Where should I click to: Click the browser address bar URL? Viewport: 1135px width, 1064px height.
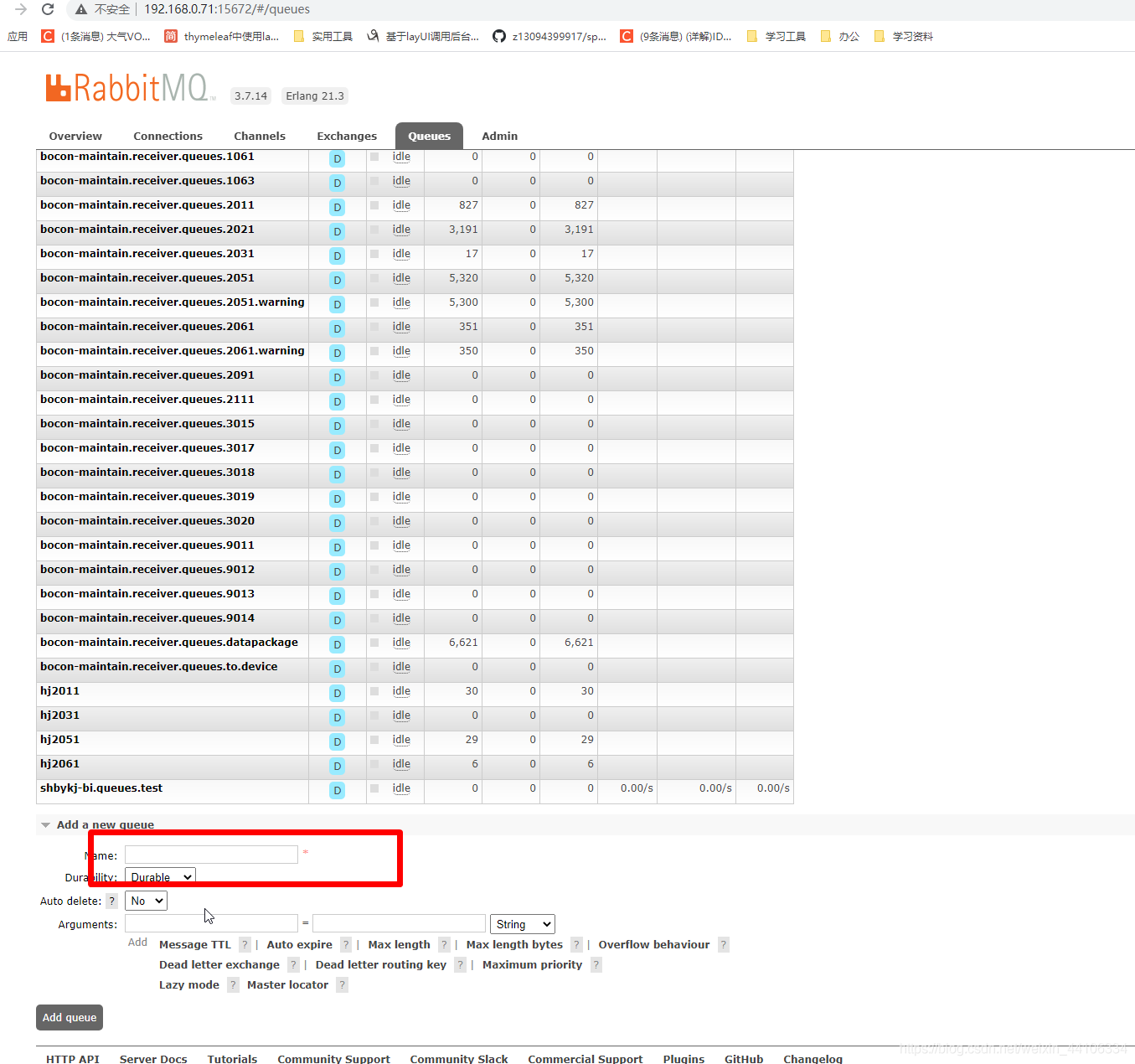click(227, 9)
